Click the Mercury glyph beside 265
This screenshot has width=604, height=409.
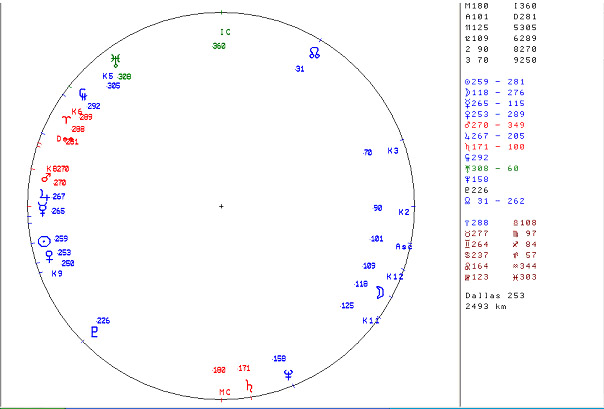point(42,209)
